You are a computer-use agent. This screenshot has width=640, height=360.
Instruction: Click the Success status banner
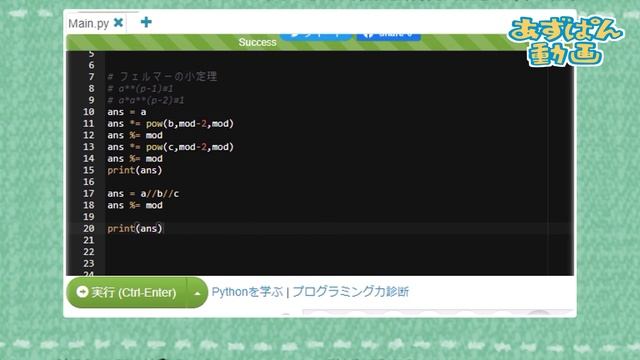257,42
